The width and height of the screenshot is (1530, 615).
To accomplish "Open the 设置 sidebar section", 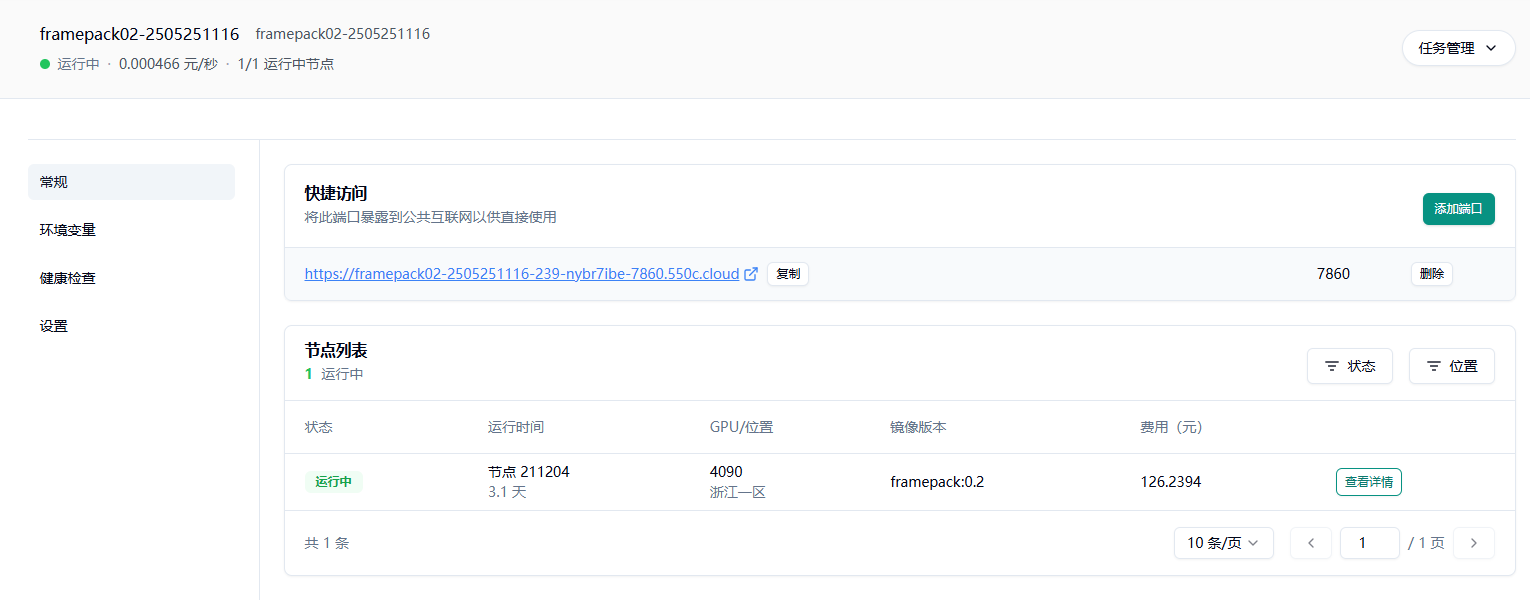I will point(54,326).
